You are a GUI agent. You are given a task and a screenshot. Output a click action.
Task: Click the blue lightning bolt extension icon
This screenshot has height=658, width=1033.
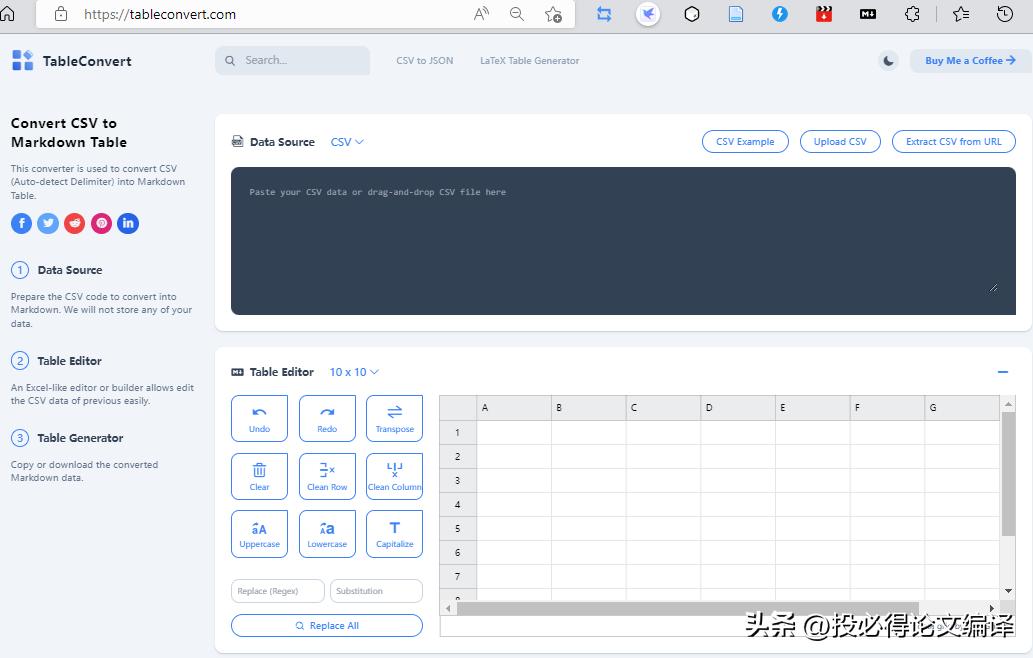[780, 14]
